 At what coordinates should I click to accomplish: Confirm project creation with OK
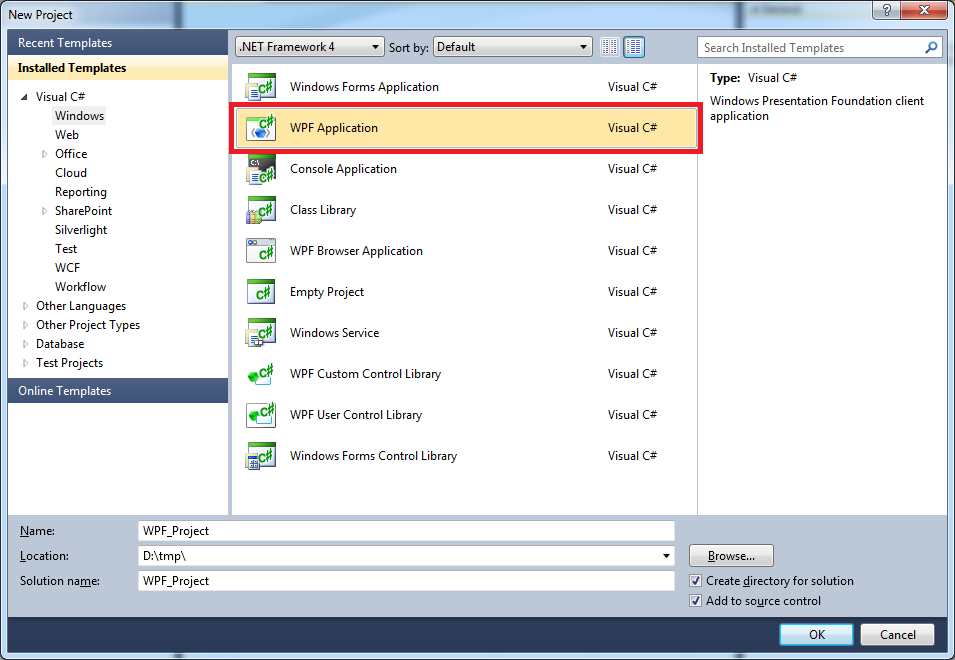pos(815,634)
